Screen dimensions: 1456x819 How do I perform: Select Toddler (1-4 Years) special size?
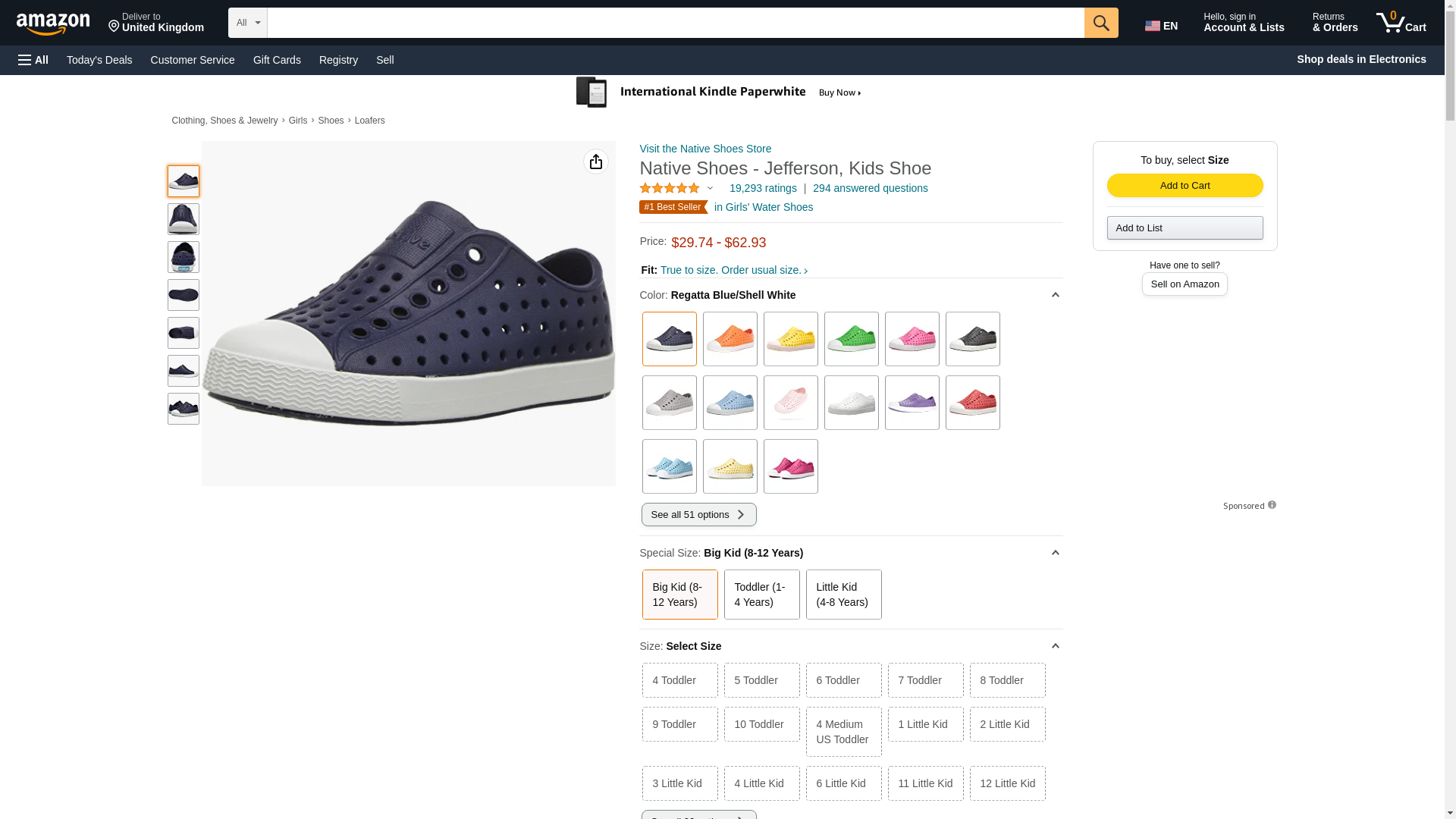[x=761, y=595]
